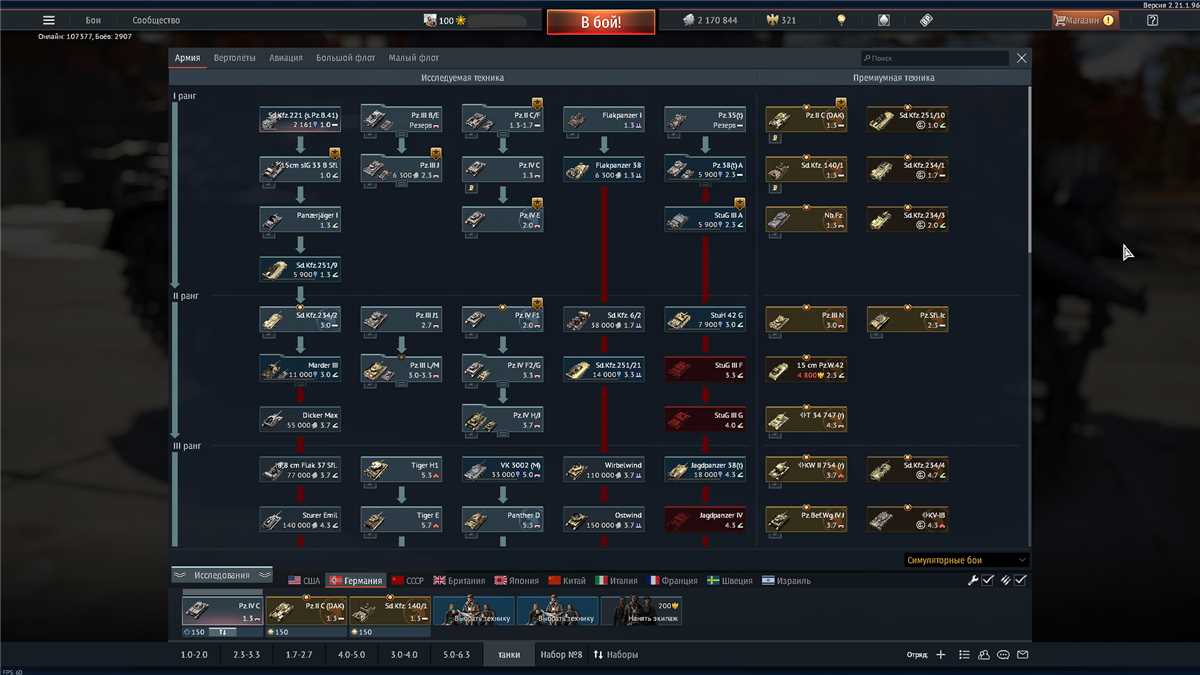The image size is (1200, 675).
Task: Open the Сообщество menu
Action: tap(157, 20)
